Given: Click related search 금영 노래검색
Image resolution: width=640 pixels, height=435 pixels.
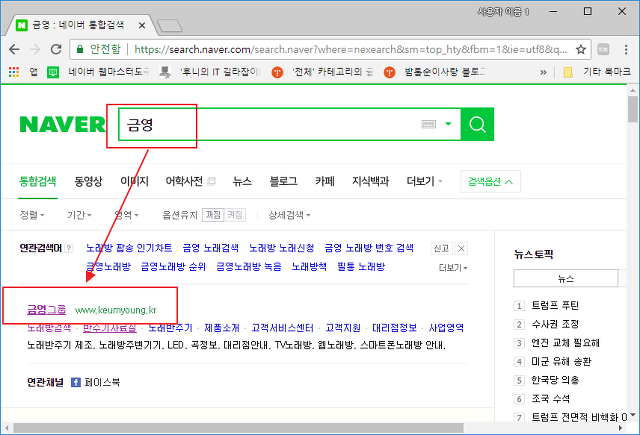Looking at the screenshot, I should coord(210,248).
